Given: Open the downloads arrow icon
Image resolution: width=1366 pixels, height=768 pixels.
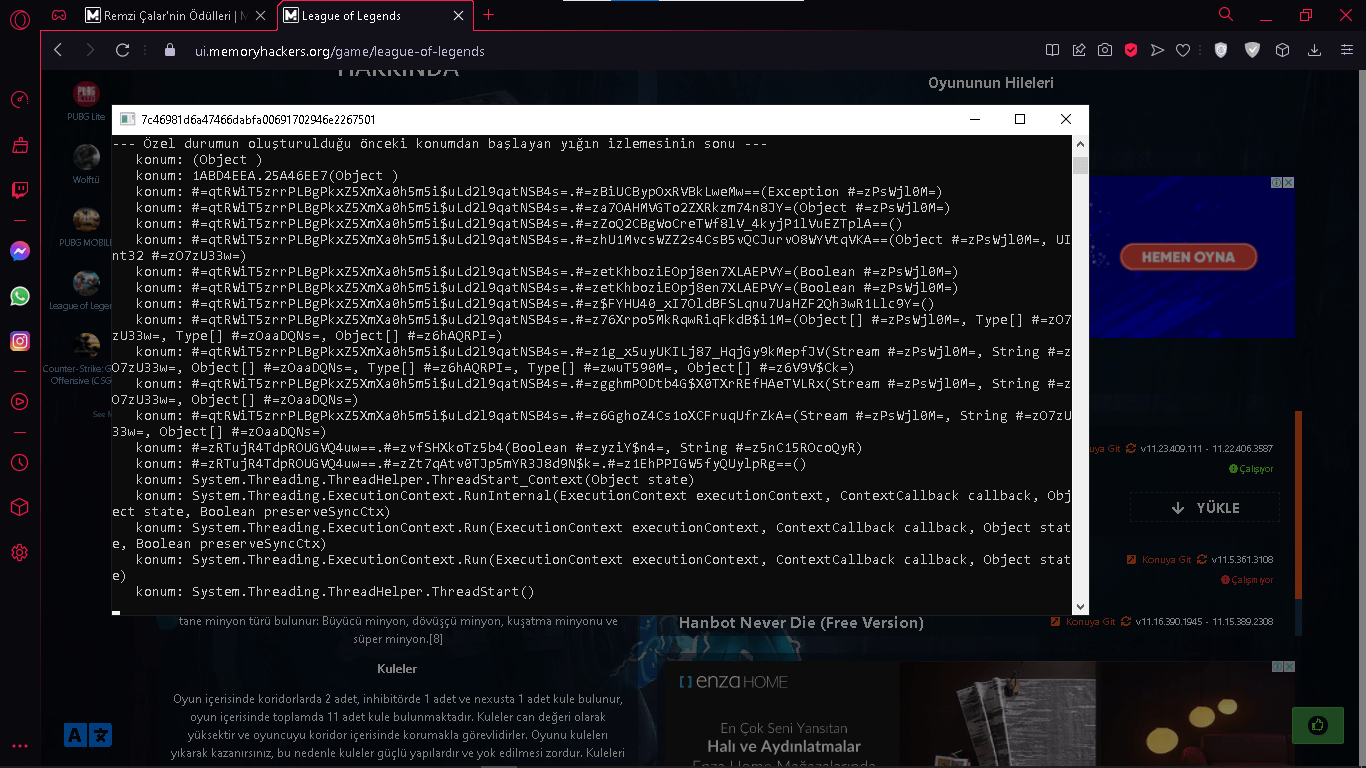Looking at the screenshot, I should [1315, 50].
